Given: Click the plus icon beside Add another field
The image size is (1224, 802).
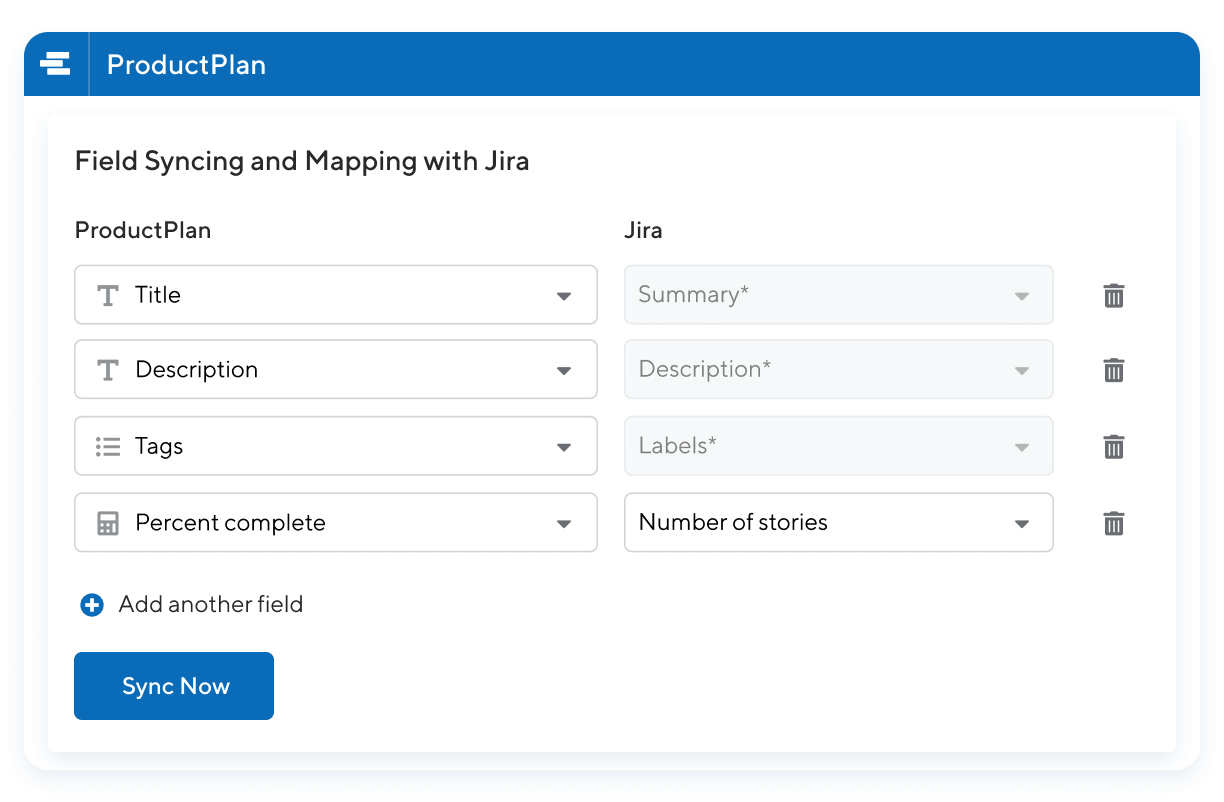Looking at the screenshot, I should 92,605.
